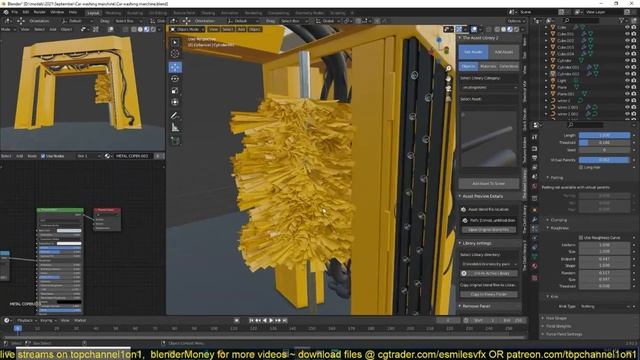Click the camera view gizmo in main viewport
The image size is (640, 360).
(x=448, y=88)
